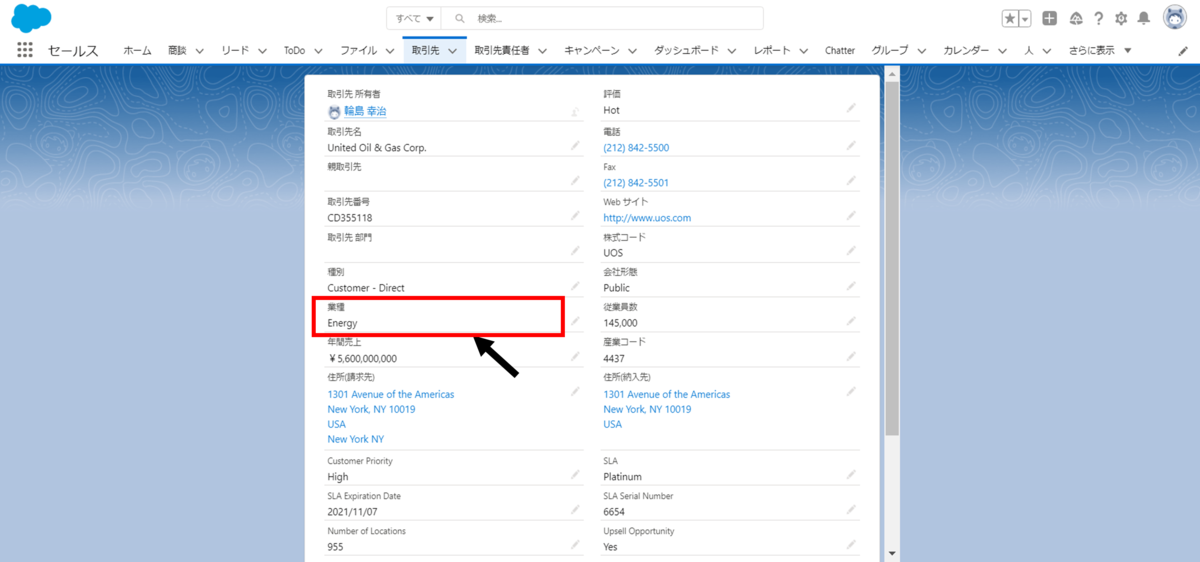This screenshot has height=562, width=1200.
Task: Edit the 年間売上 field pencil icon
Action: (x=575, y=356)
